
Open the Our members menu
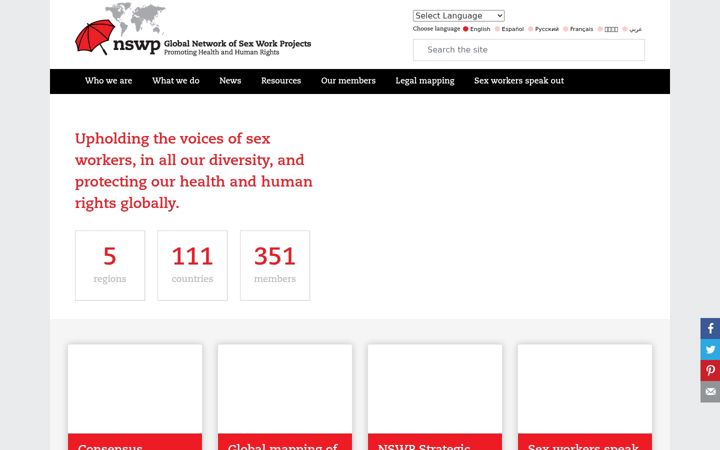348,81
